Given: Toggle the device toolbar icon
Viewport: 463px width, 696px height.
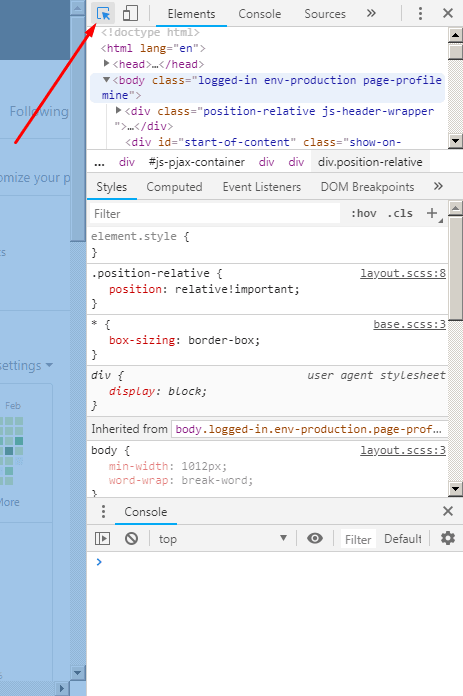Looking at the screenshot, I should (x=130, y=13).
